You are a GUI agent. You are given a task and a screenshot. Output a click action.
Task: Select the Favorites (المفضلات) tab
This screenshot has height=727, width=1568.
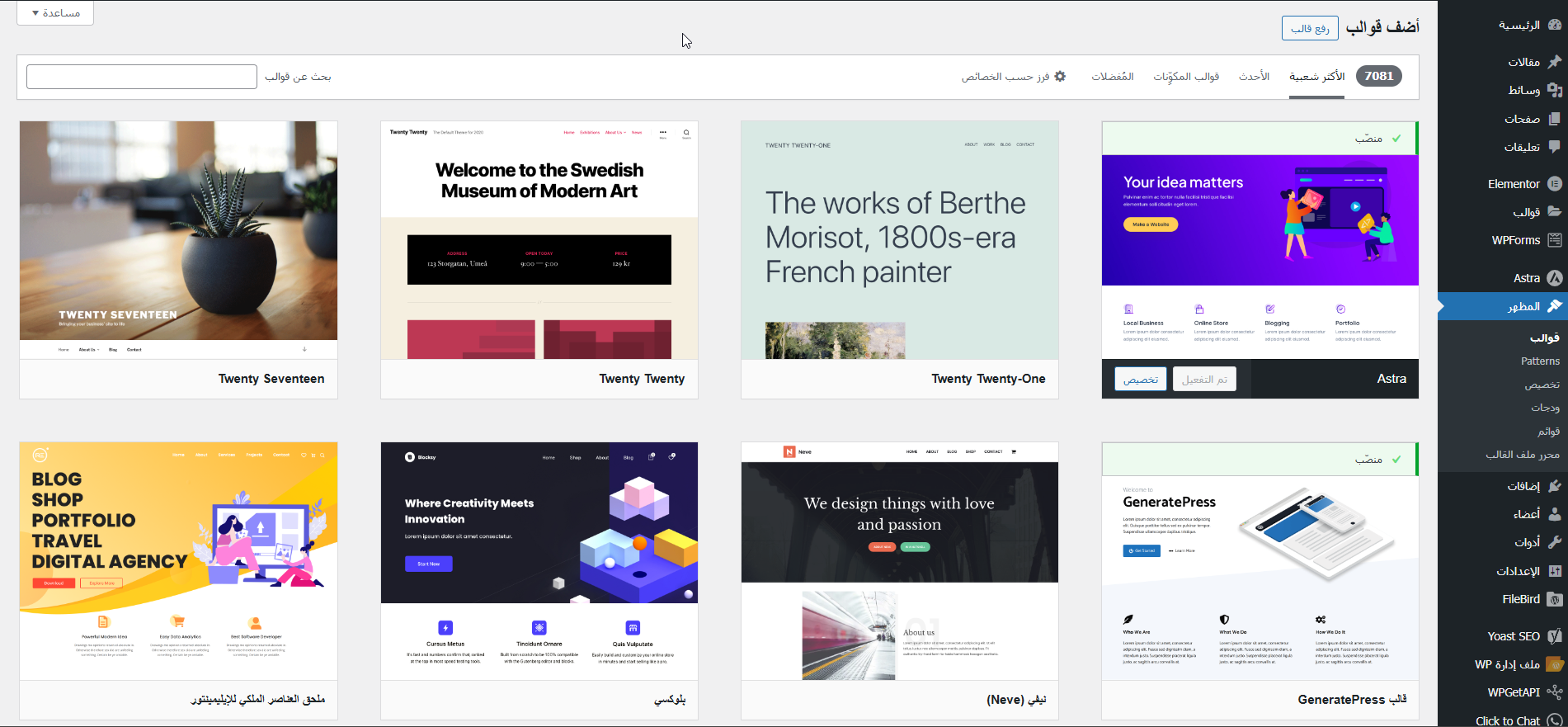pos(1112,77)
